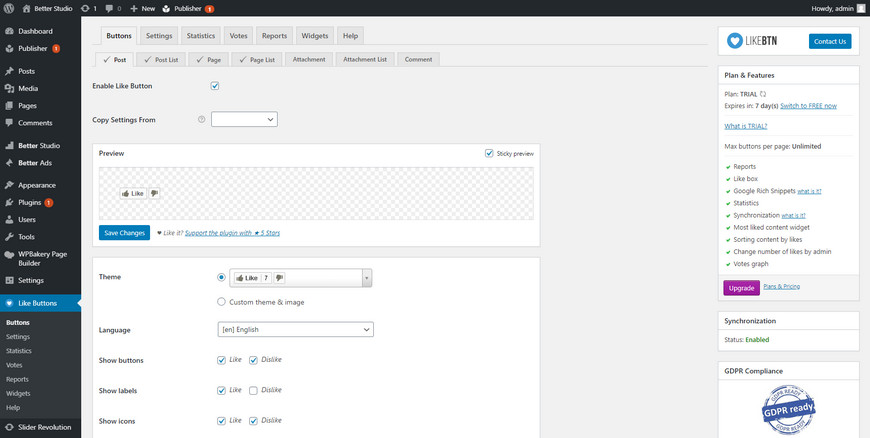Click Support the plugin with 5 Stars link
870x438 pixels.
232,233
